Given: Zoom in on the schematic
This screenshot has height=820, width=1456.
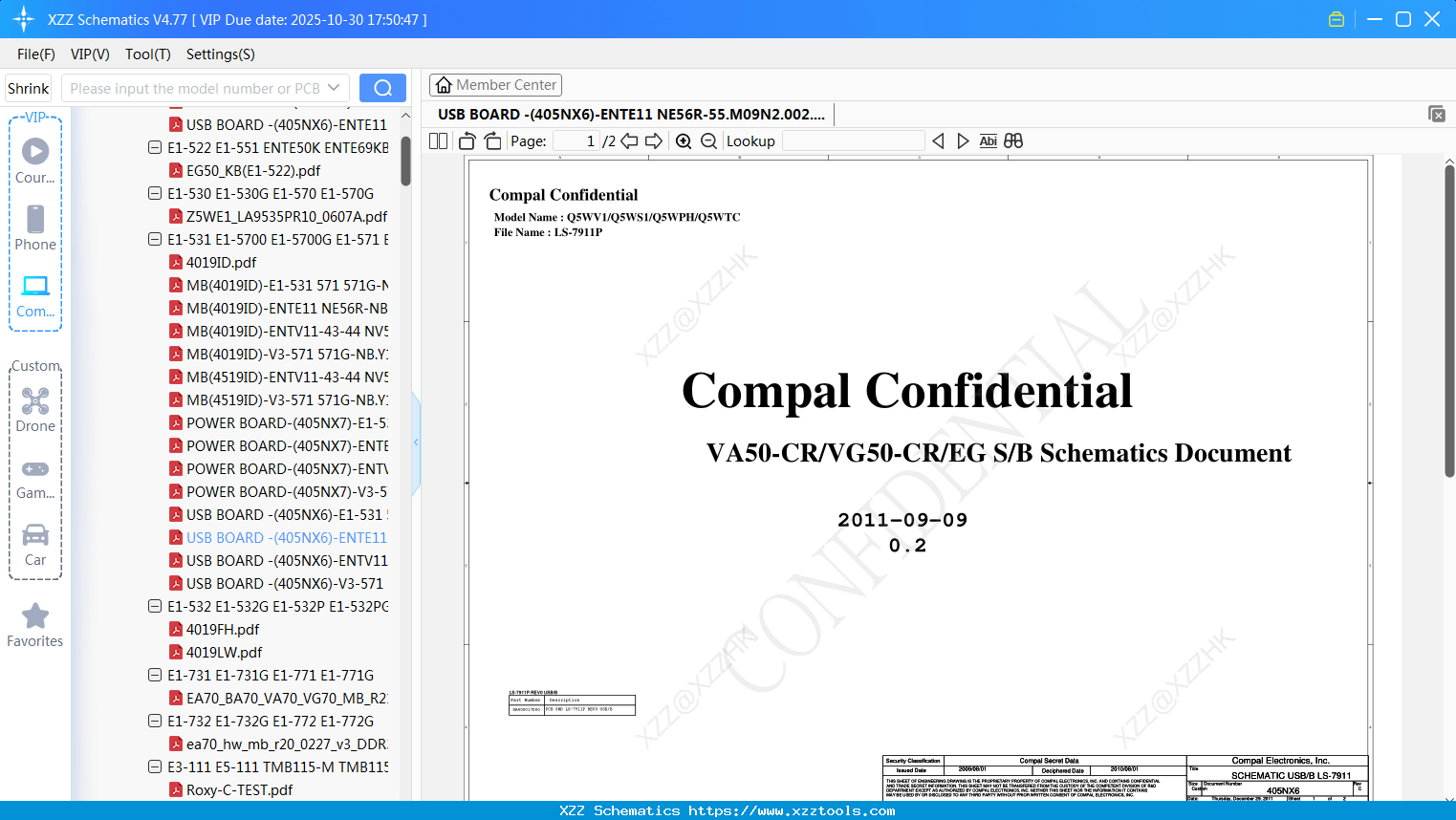Looking at the screenshot, I should (684, 140).
